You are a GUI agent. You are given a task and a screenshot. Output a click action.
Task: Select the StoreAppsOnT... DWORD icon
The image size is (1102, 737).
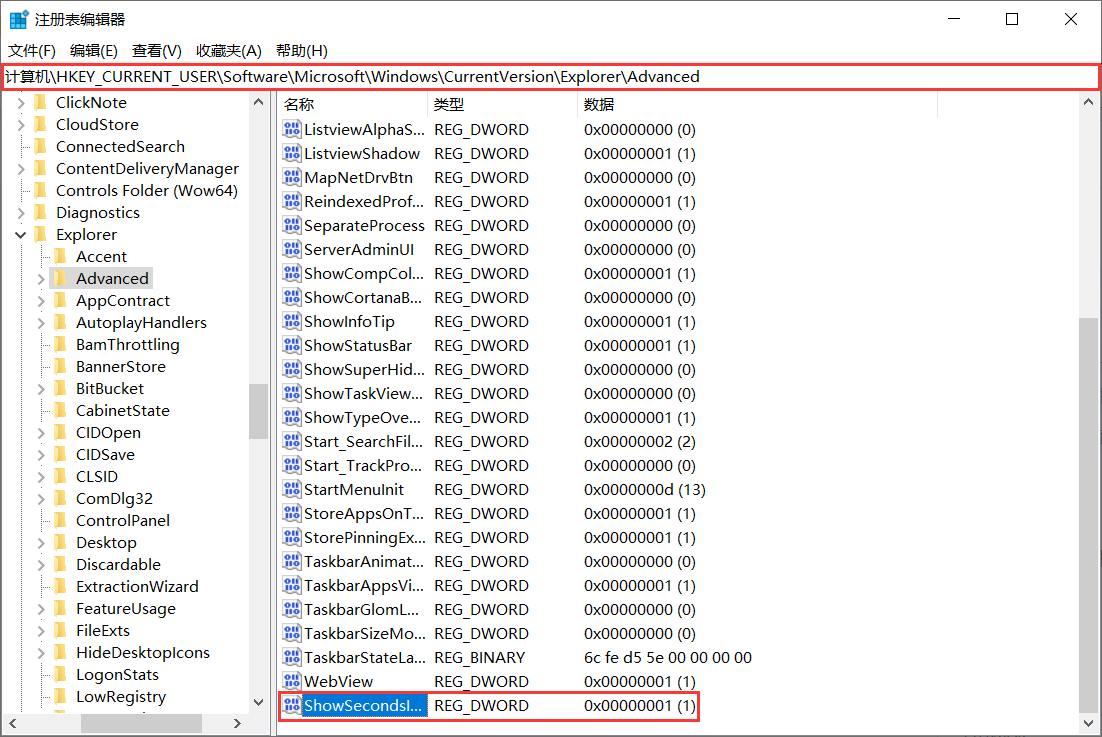292,514
